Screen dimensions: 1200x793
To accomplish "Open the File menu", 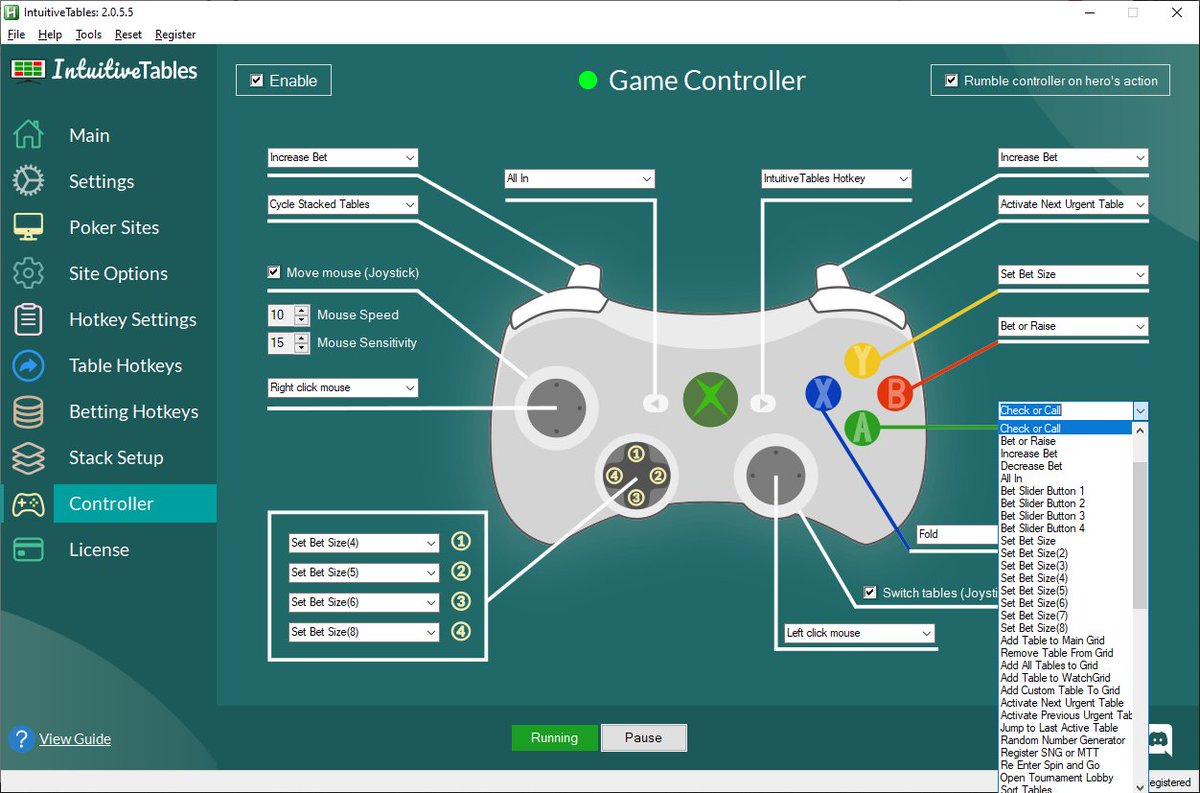I will pos(16,34).
